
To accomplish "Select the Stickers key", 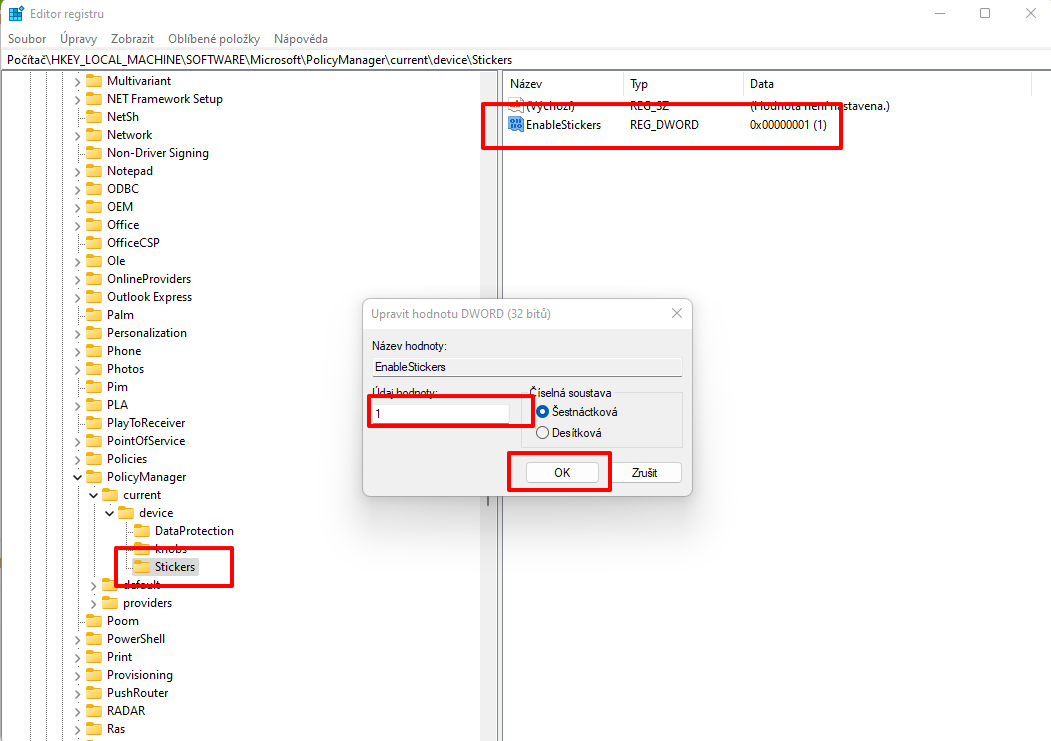I will pyautogui.click(x=175, y=567).
